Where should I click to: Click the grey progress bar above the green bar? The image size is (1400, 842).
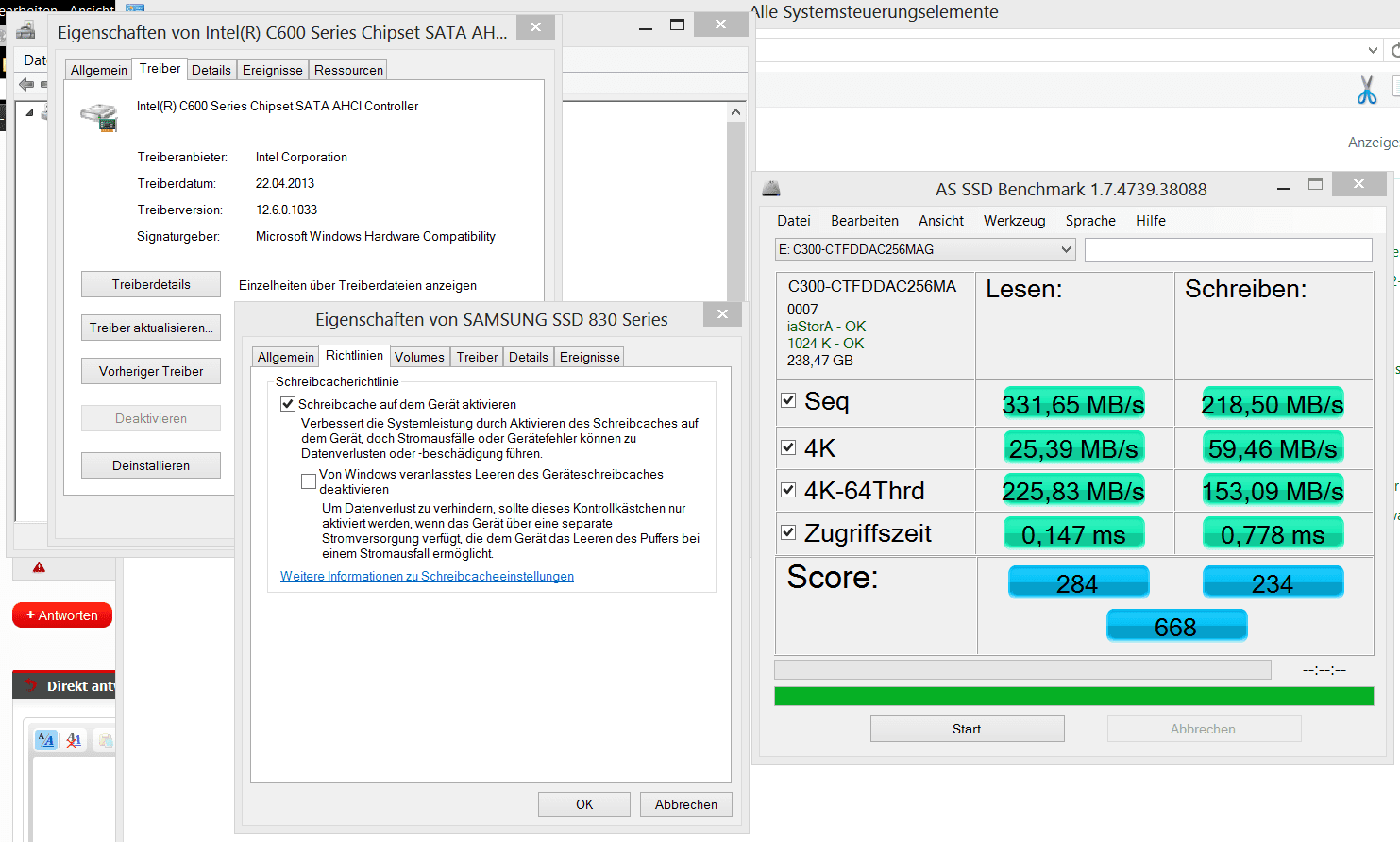coord(1022,669)
